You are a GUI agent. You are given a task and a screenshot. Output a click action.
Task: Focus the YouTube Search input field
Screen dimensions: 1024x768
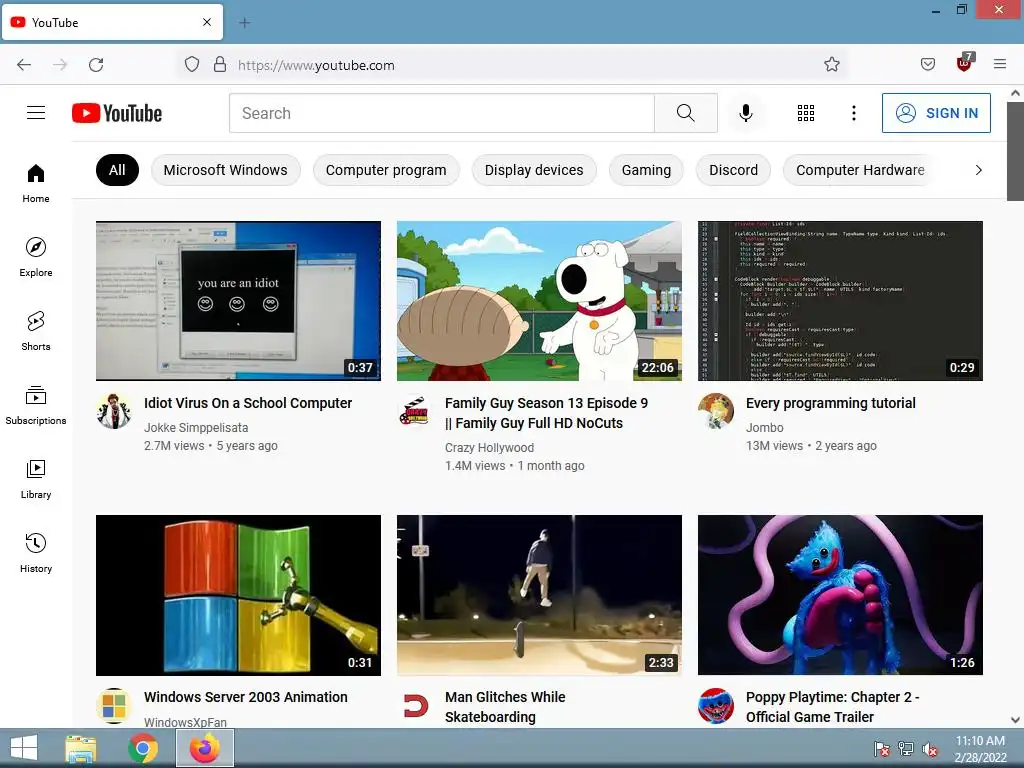coord(441,113)
